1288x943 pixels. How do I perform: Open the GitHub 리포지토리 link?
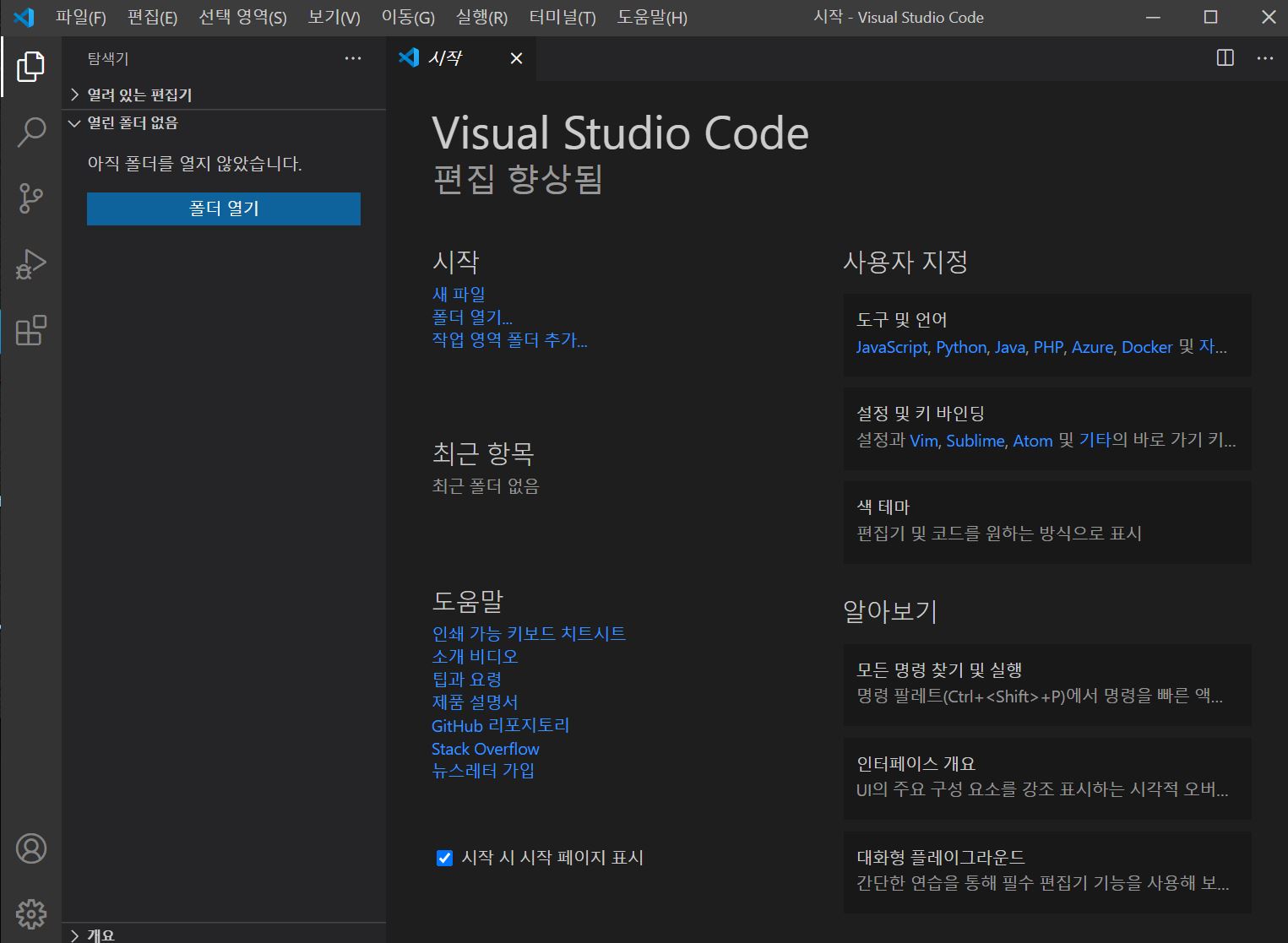click(x=501, y=725)
